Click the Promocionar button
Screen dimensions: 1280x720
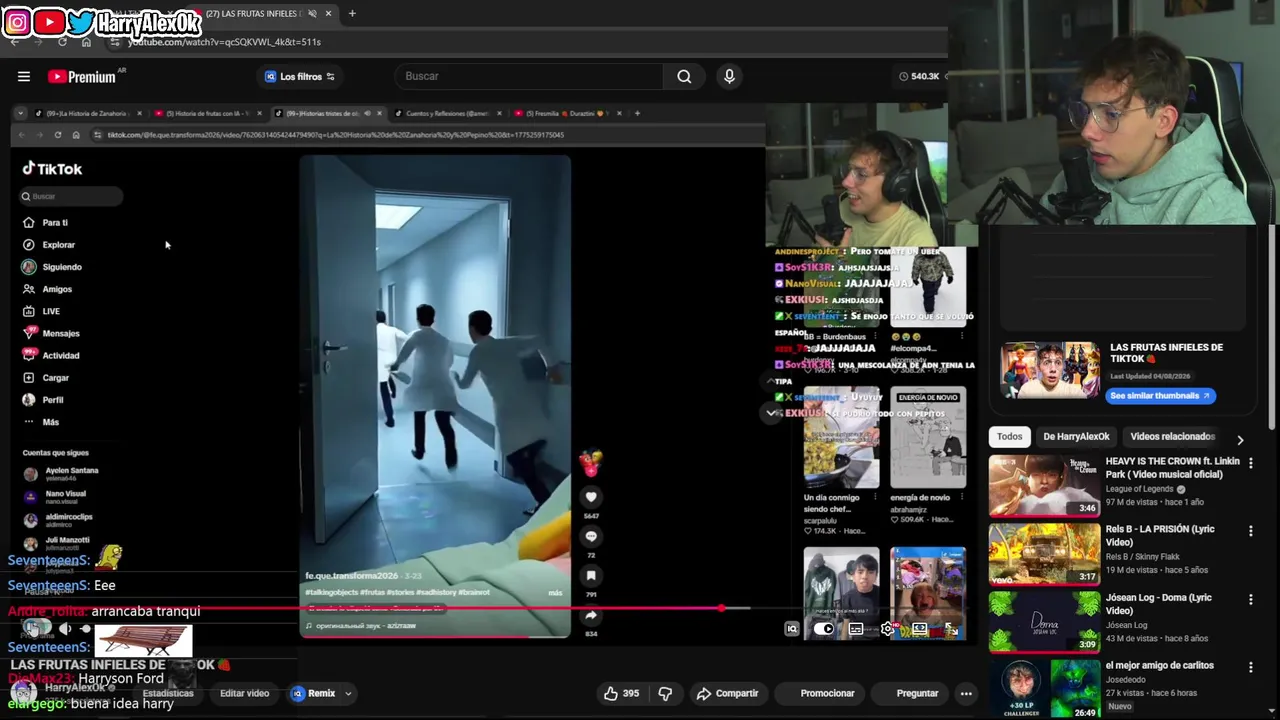pos(827,693)
